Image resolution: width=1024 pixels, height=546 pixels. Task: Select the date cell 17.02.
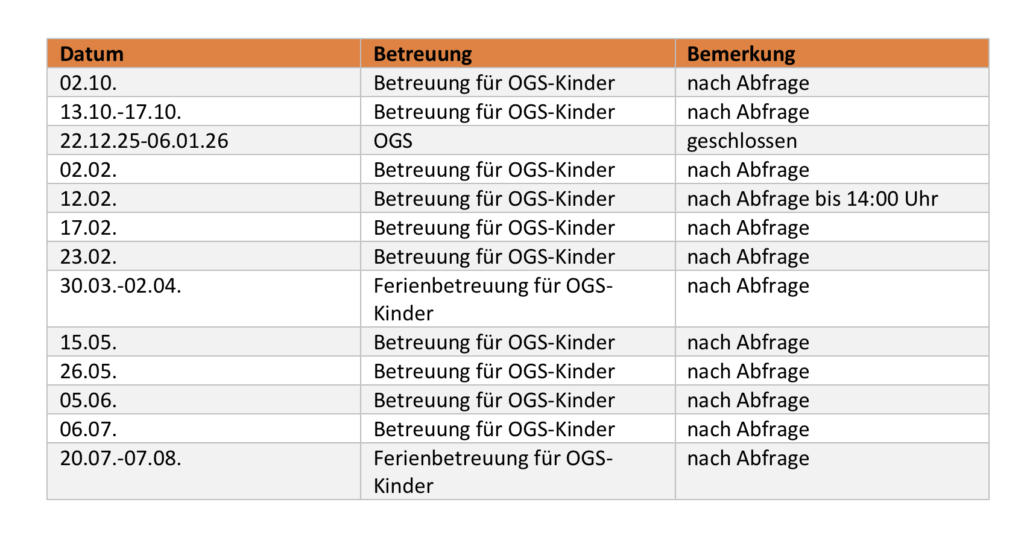tap(88, 228)
